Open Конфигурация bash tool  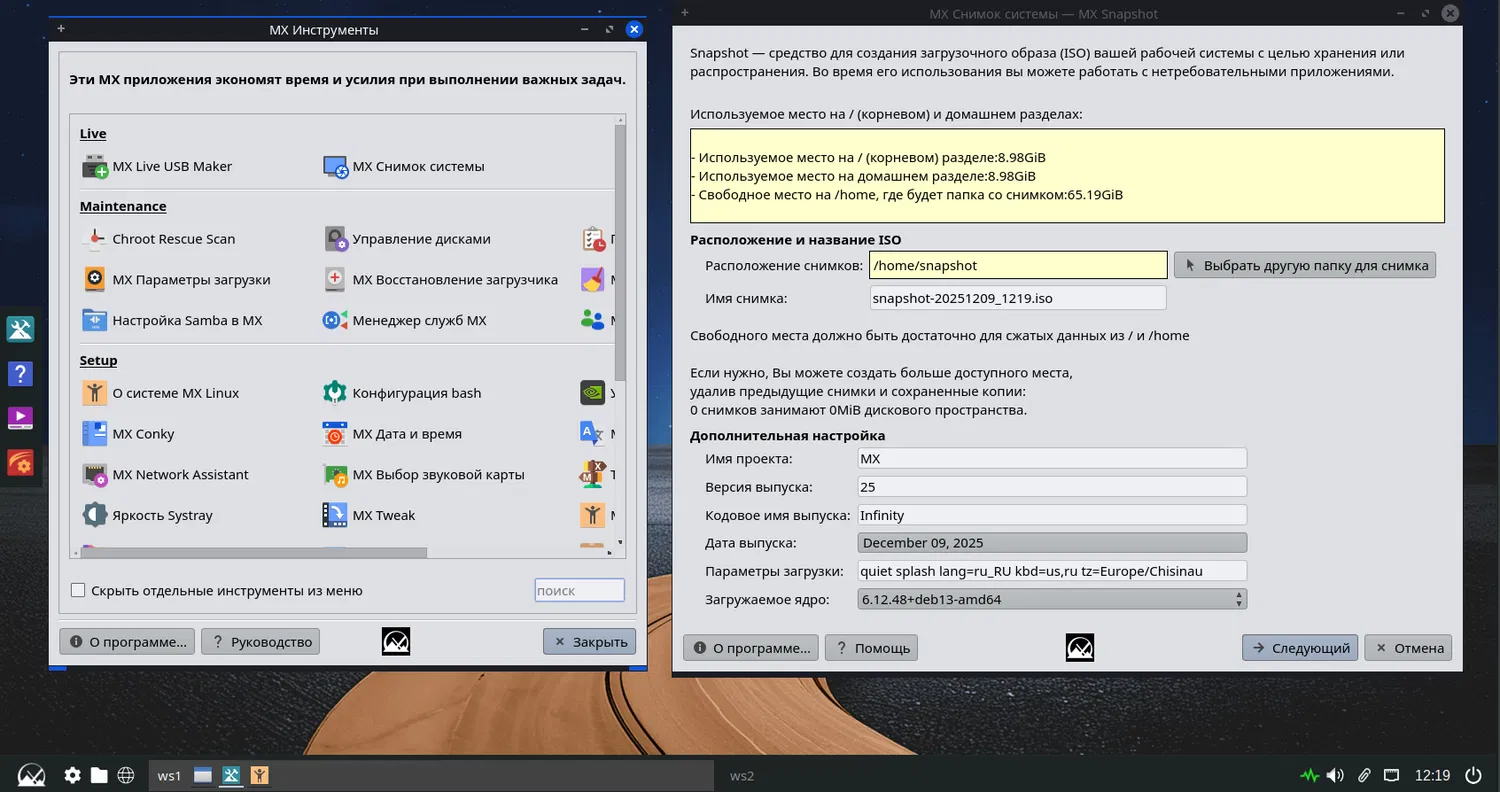pos(402,393)
